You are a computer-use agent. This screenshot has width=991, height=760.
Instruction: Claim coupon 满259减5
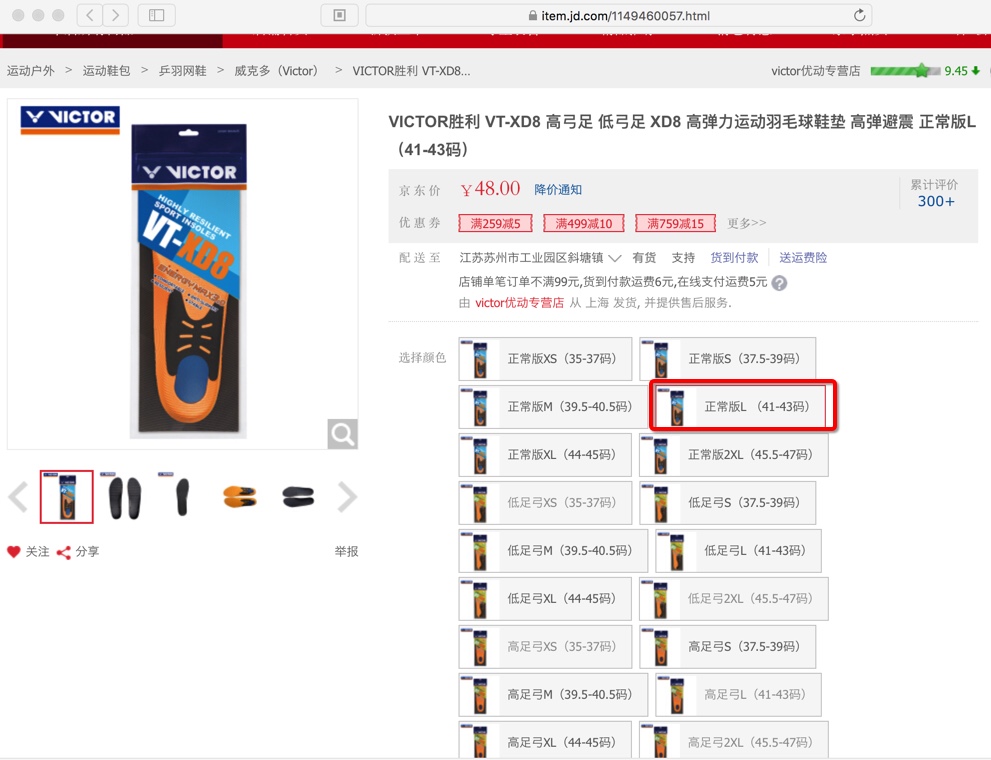[495, 223]
